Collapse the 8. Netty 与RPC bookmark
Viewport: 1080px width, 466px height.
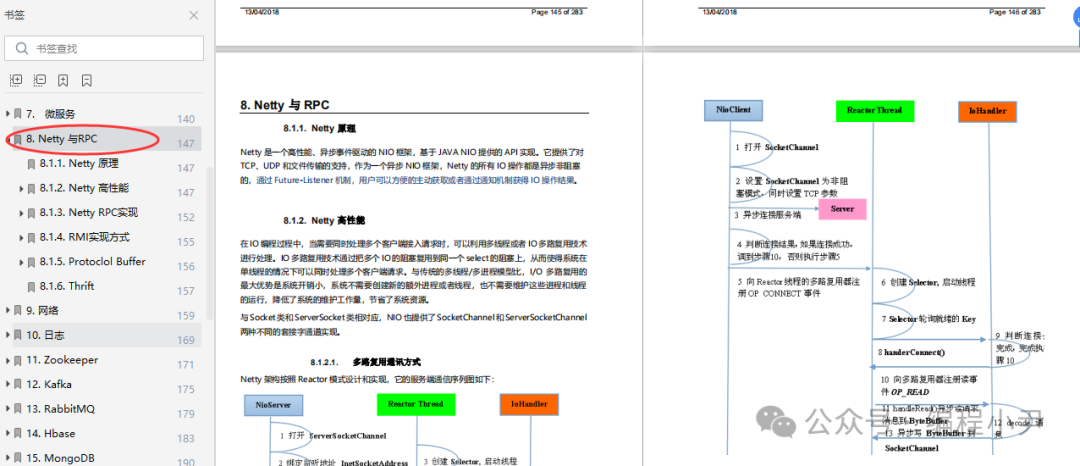[8, 139]
